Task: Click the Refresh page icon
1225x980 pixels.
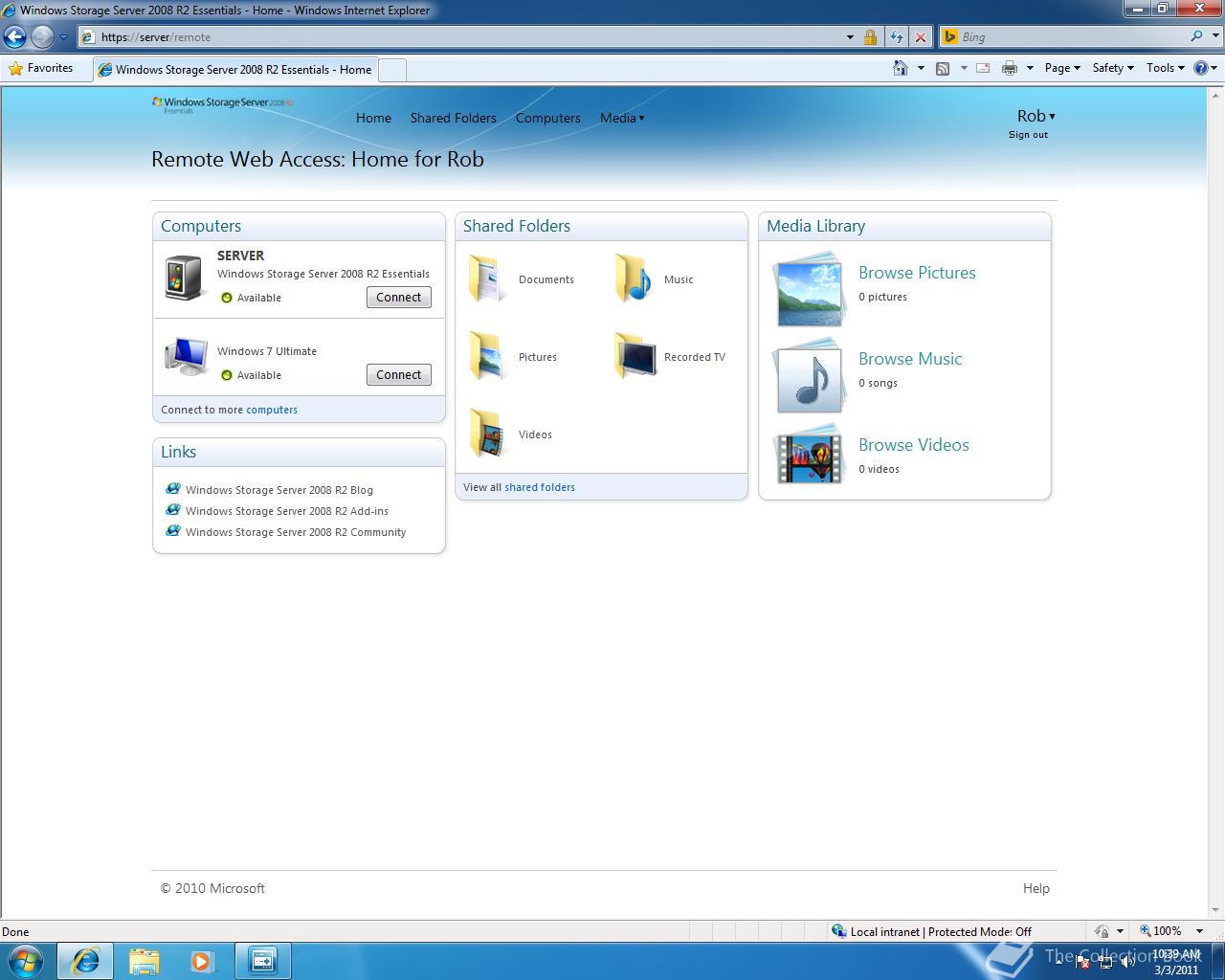Action: click(x=896, y=37)
